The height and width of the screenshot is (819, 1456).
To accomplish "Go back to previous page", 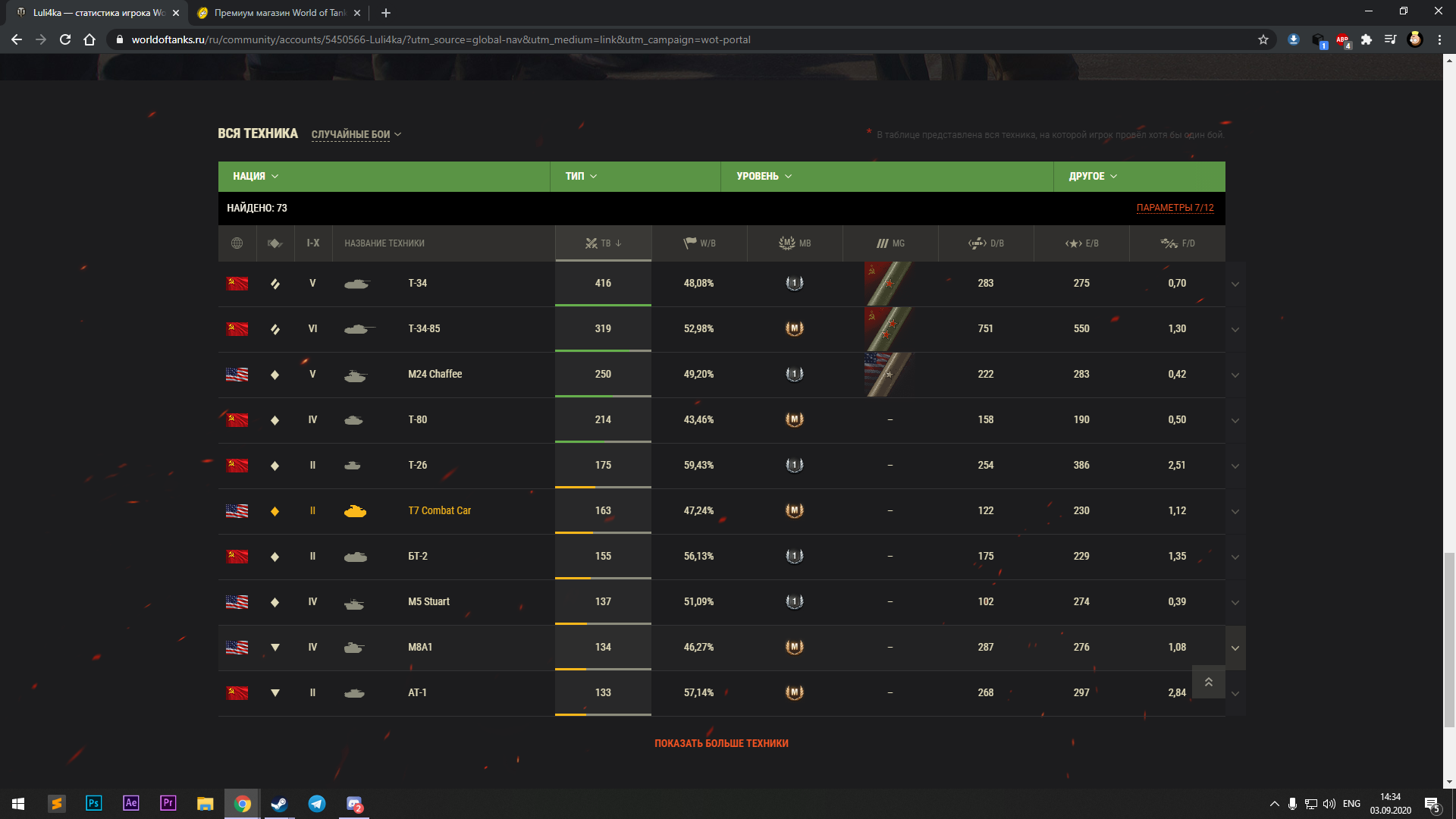I will point(17,39).
